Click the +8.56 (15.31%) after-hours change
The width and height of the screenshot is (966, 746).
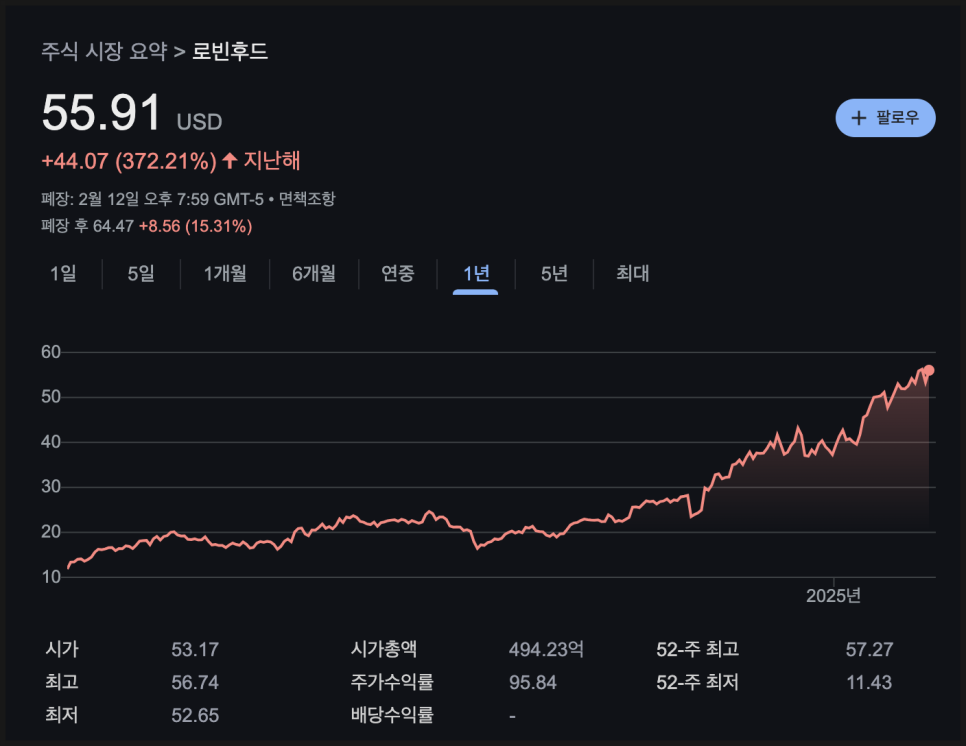[195, 226]
